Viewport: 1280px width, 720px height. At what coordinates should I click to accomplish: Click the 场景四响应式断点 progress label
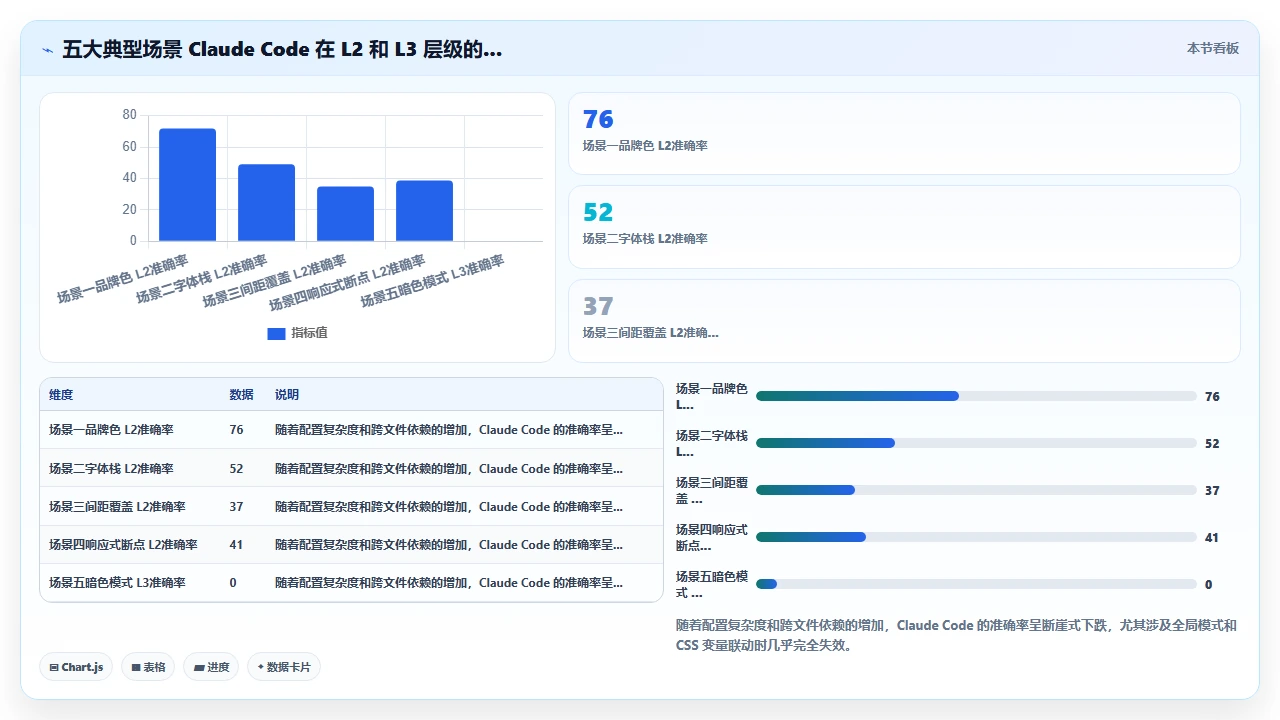pos(712,537)
